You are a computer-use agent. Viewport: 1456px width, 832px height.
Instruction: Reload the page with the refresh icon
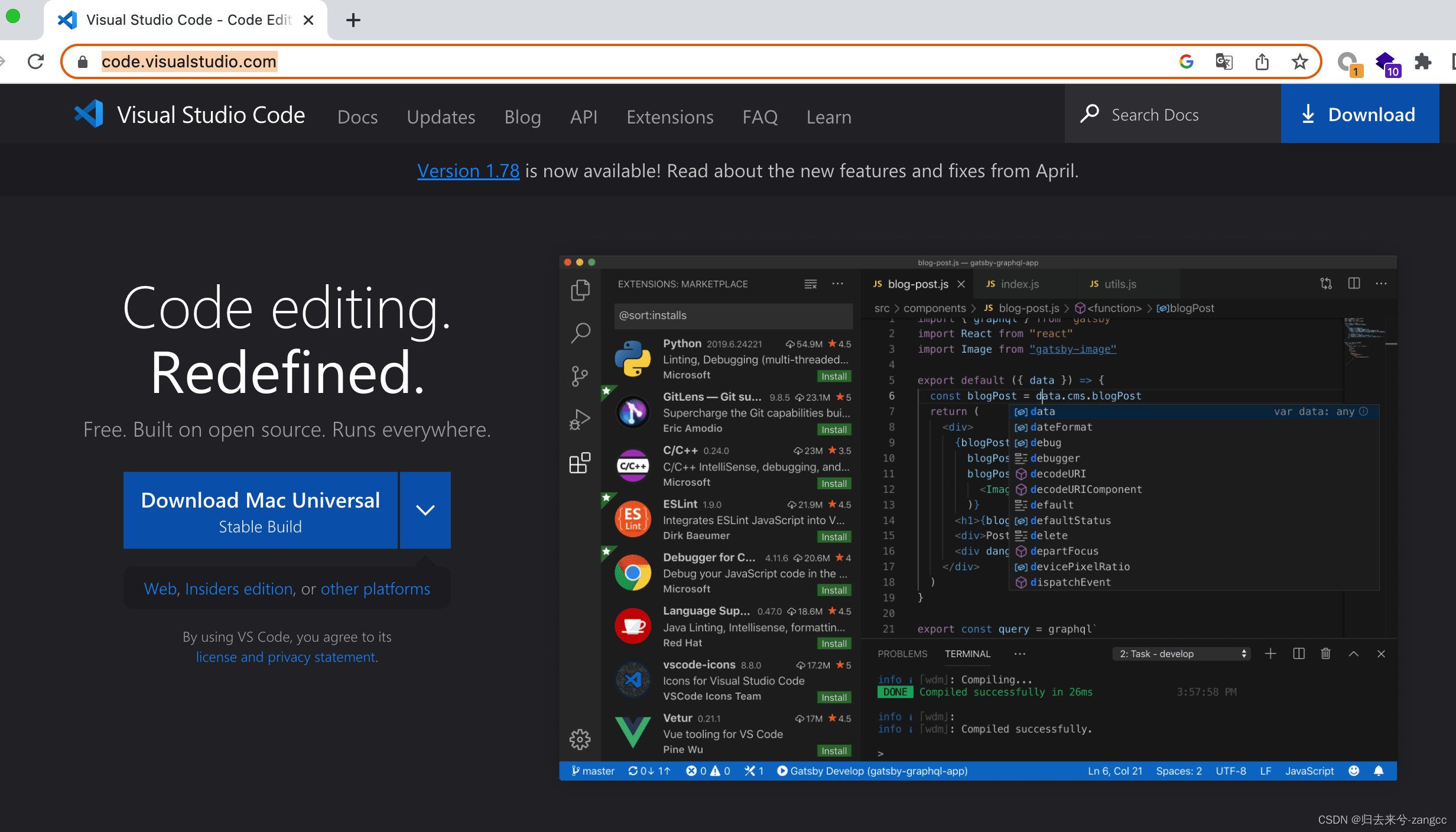tap(36, 61)
